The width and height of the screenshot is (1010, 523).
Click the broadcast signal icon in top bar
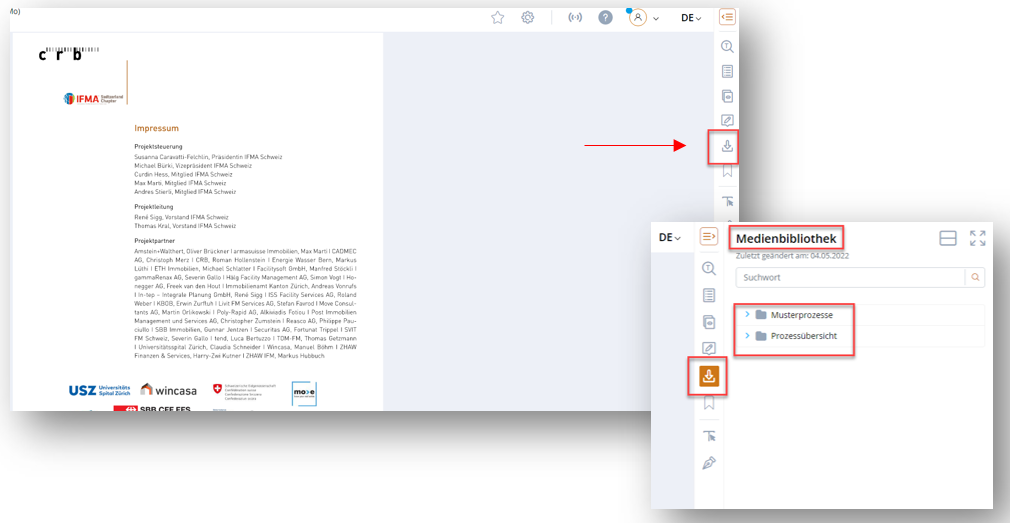pos(575,18)
